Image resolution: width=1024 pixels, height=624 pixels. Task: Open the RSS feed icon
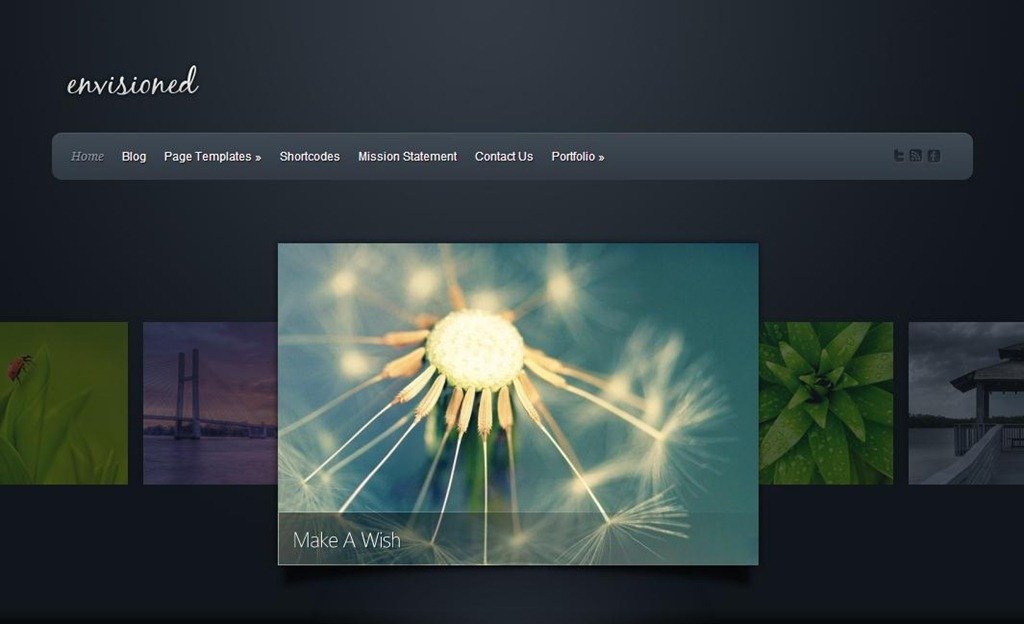[916, 155]
